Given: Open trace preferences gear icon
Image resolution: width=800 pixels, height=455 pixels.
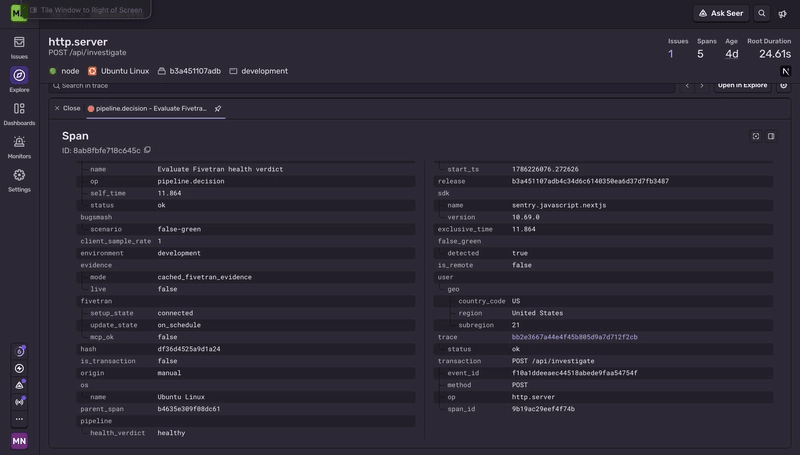Looking at the screenshot, I should (x=784, y=85).
